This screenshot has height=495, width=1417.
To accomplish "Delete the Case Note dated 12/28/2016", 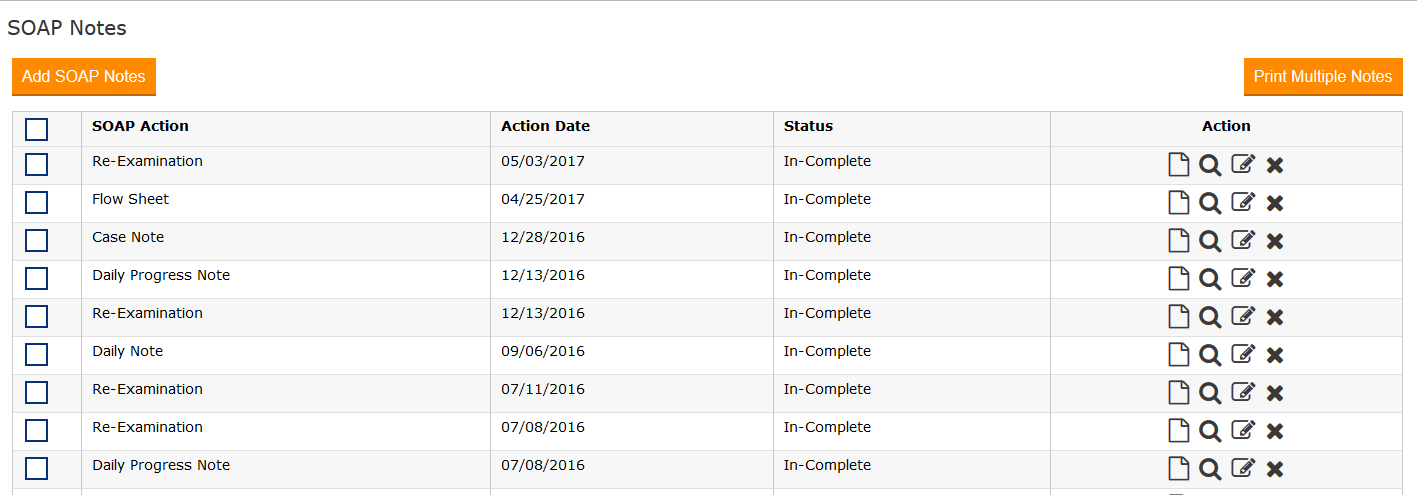I will 1275,241.
